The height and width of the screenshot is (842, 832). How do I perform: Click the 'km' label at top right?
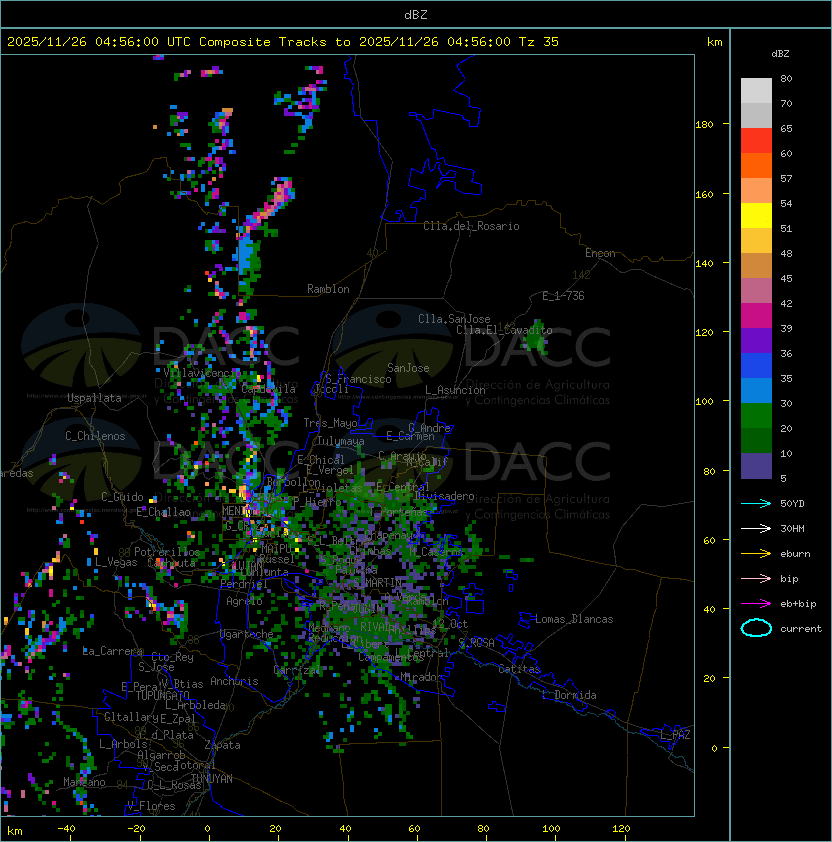[714, 42]
